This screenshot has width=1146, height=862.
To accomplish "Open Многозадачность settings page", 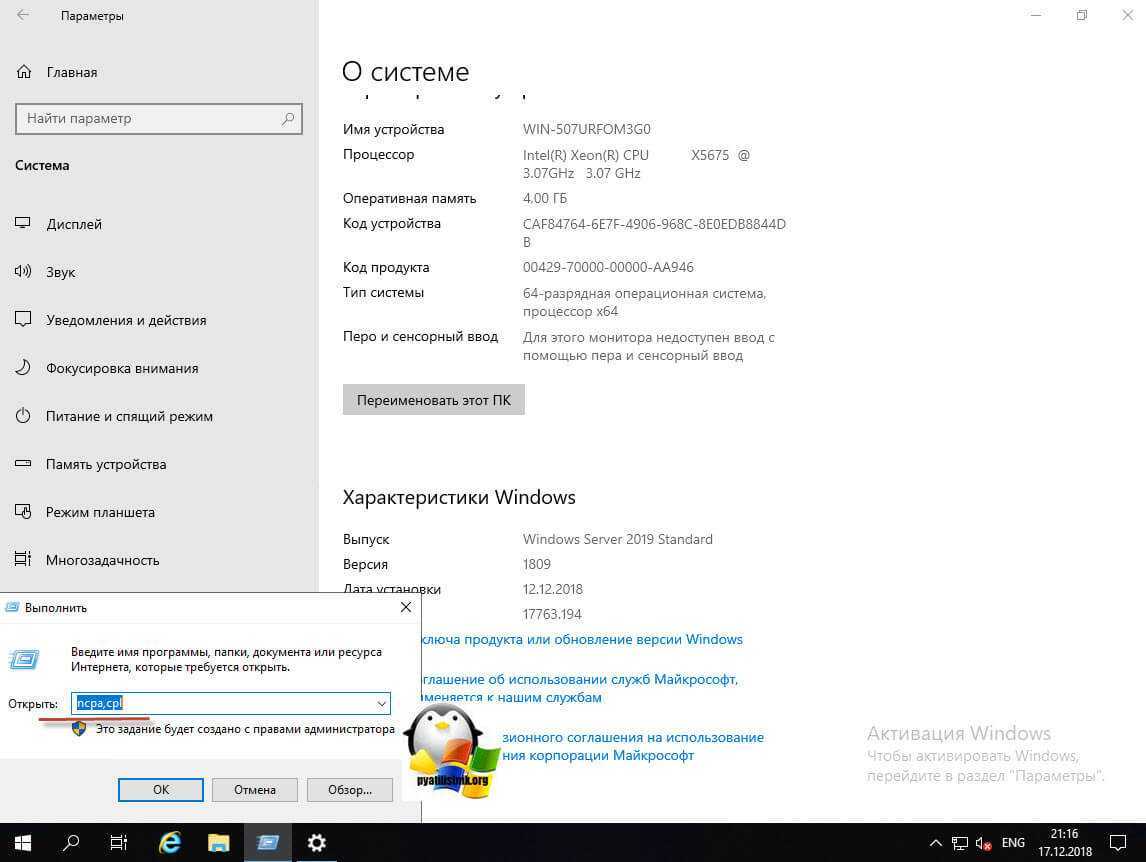I will 102,560.
